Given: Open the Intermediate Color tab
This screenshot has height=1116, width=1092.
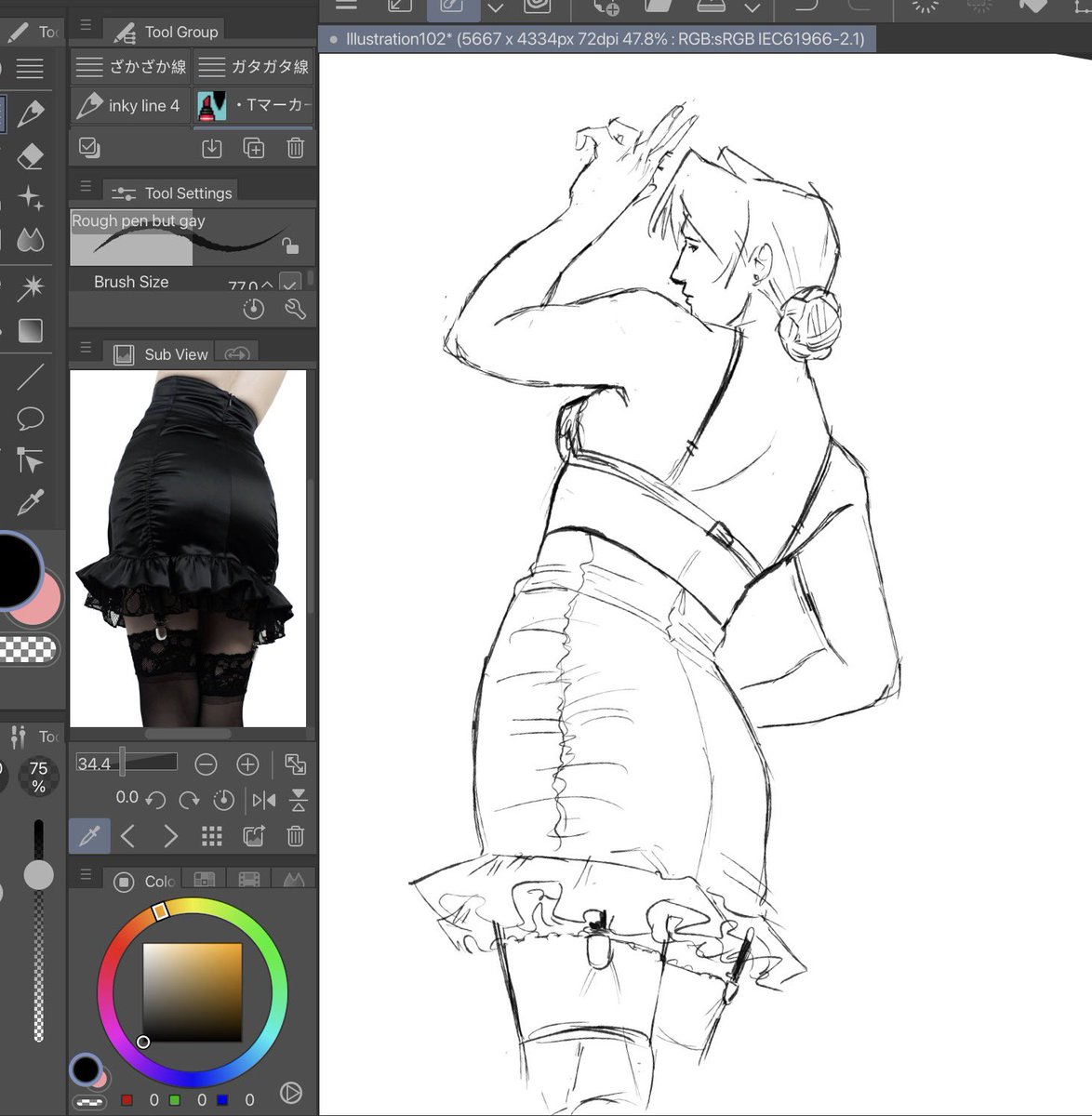Looking at the screenshot, I should [x=248, y=880].
